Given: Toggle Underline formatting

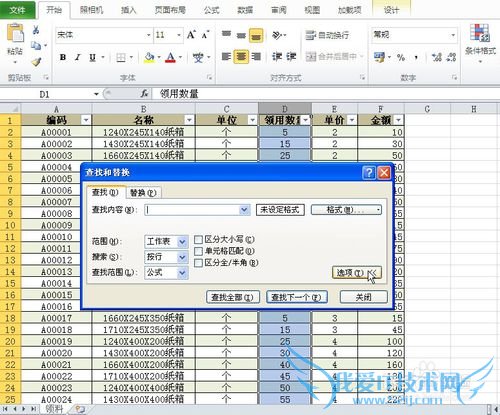Looking at the screenshot, I should click(x=93, y=58).
